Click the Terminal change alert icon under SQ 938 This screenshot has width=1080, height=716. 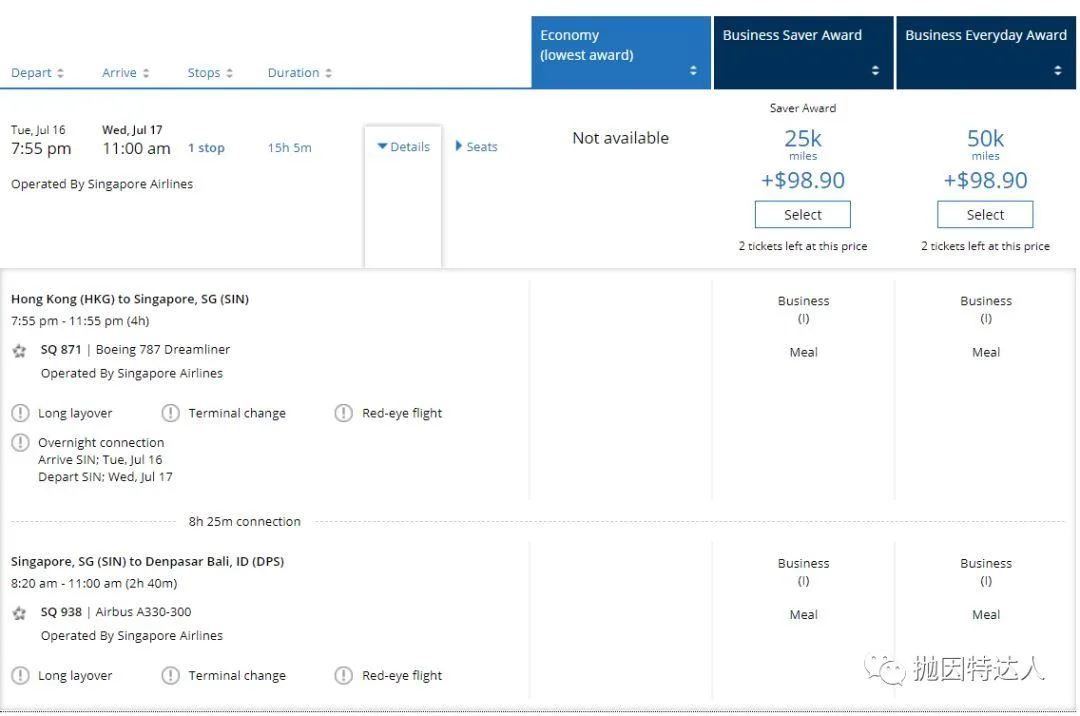pos(170,675)
